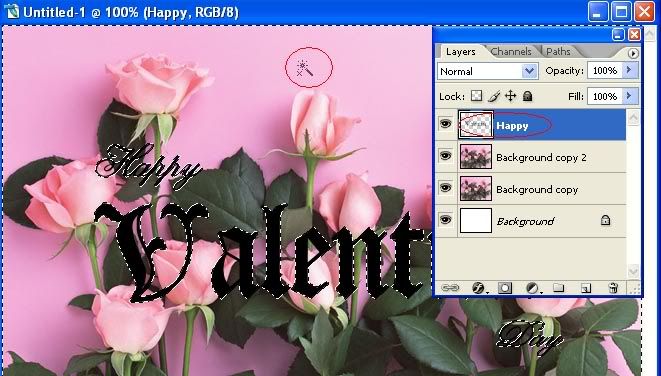The image size is (661, 376).
Task: Maximize the Untitled-1 document window
Action: point(621,11)
